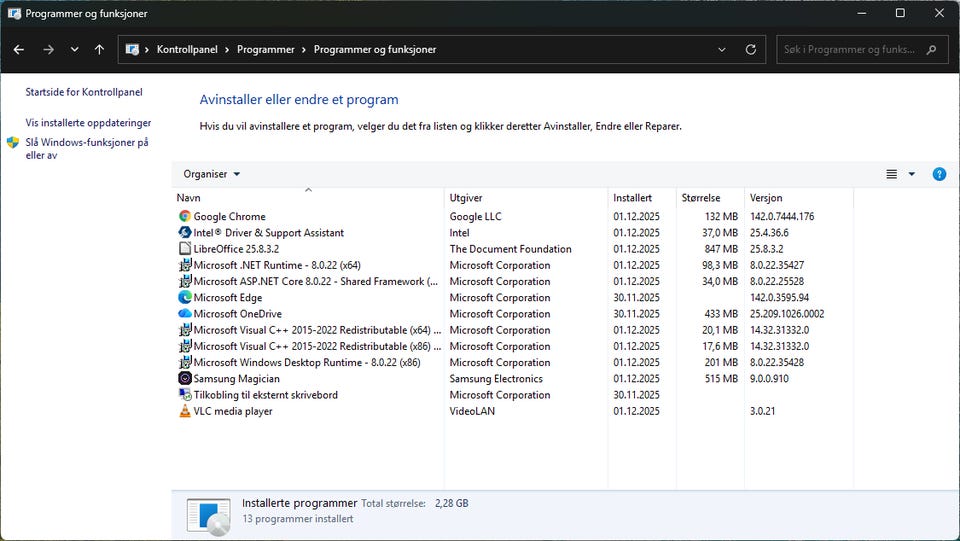Click the window title bar program icon
Image resolution: width=960 pixels, height=541 pixels.
pyautogui.click(x=14, y=13)
